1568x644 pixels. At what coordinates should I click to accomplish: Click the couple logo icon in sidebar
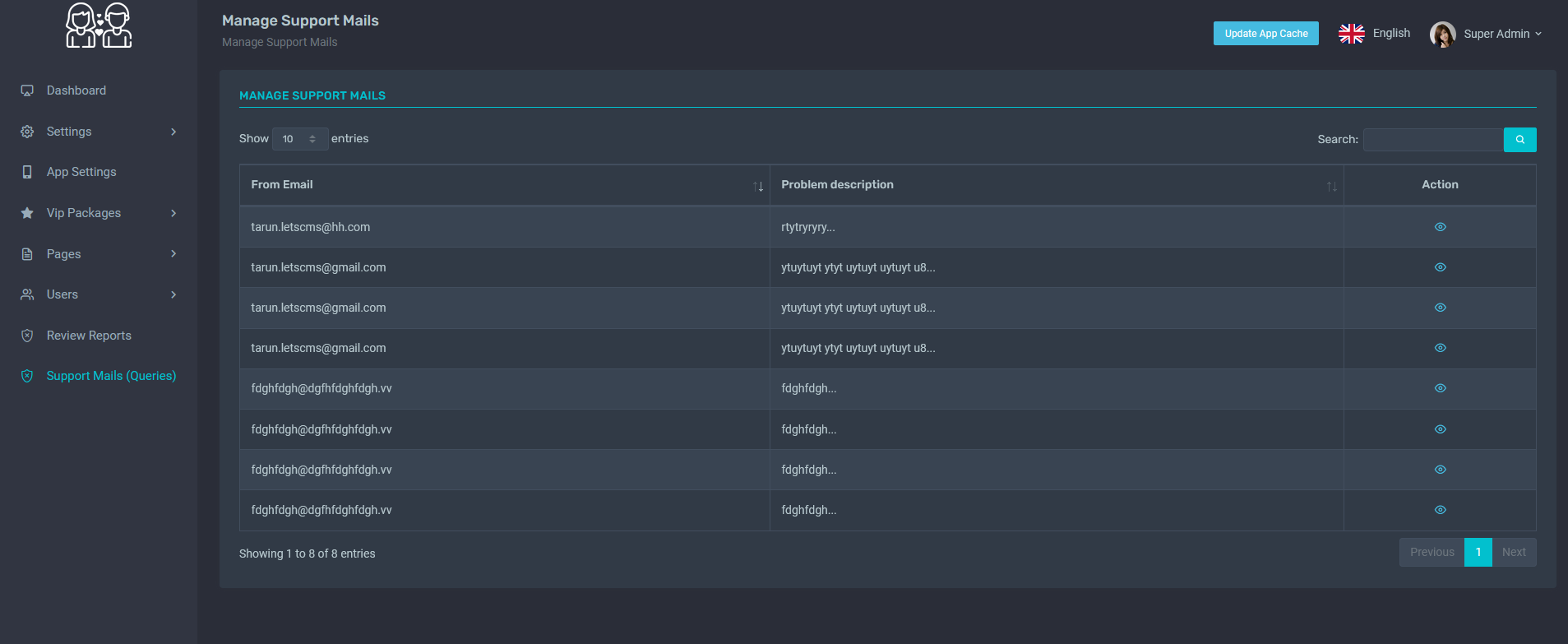click(99, 25)
